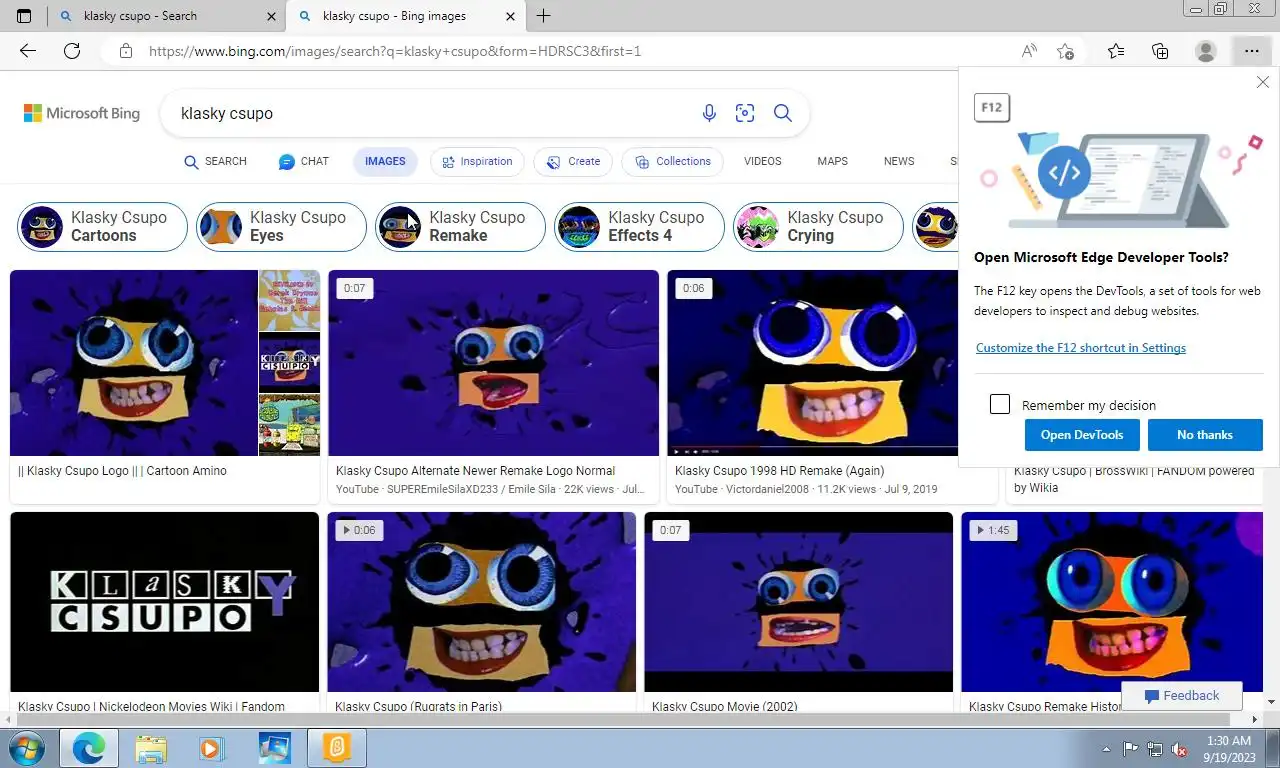Screen dimensions: 1280x768
Task: Click the browser address bar URL
Action: (x=395, y=51)
